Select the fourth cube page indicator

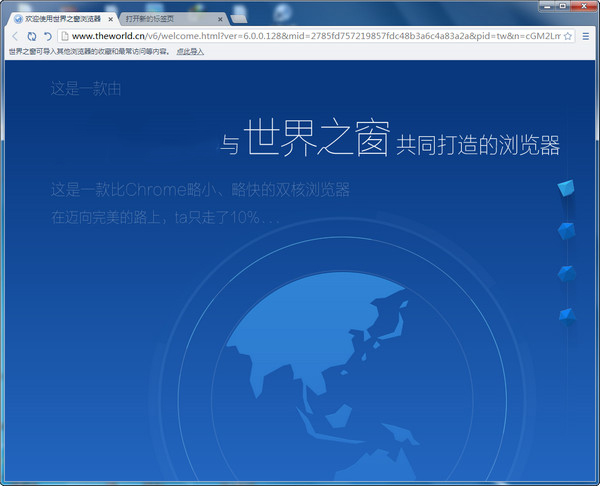click(x=567, y=317)
